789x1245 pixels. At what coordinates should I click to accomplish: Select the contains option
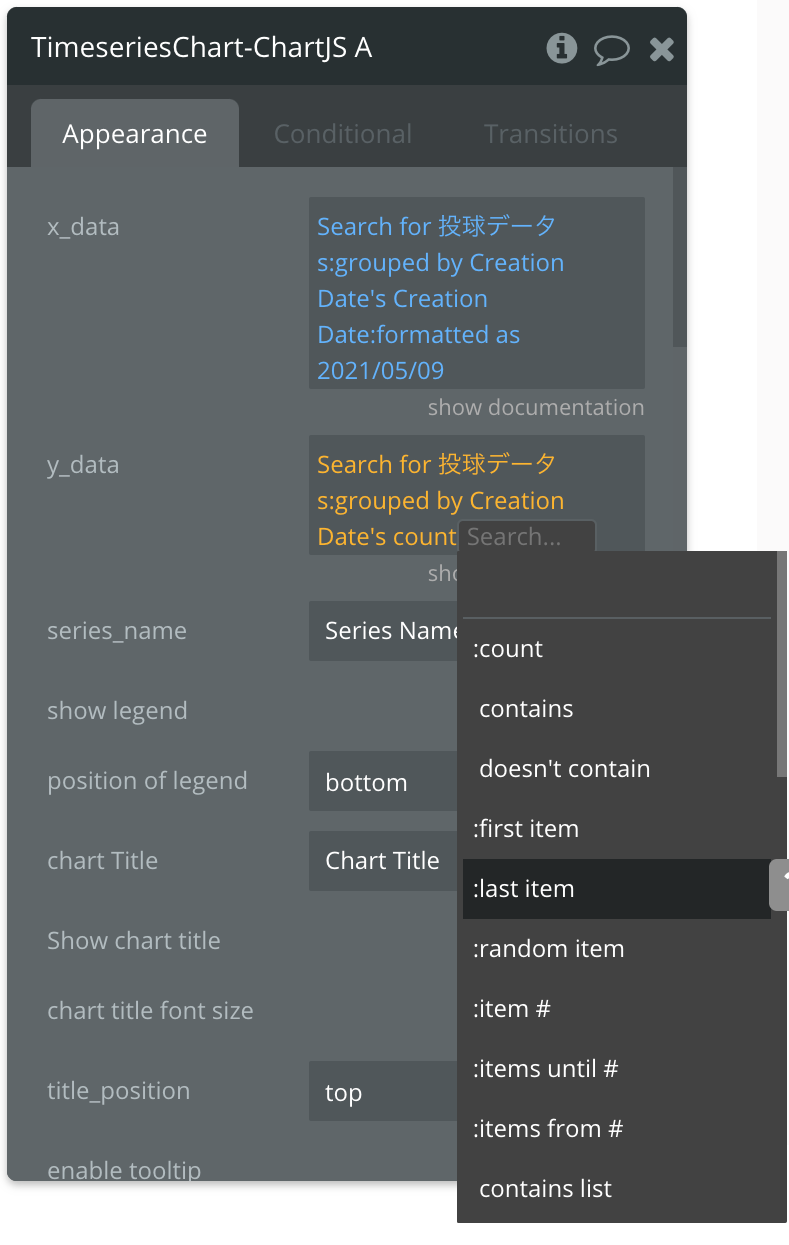tap(526, 709)
